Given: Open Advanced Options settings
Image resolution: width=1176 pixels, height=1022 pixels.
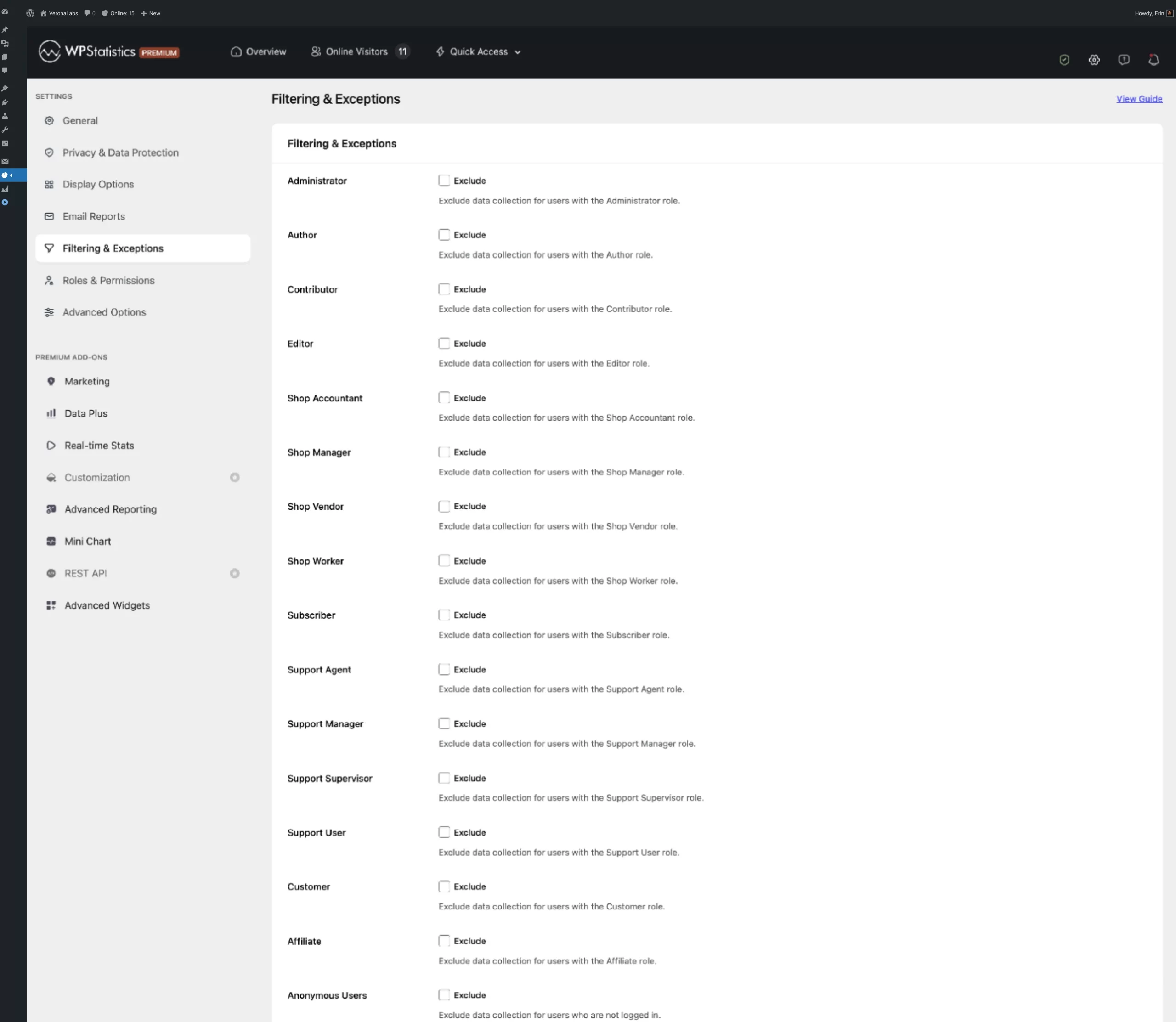Looking at the screenshot, I should pos(142,312).
